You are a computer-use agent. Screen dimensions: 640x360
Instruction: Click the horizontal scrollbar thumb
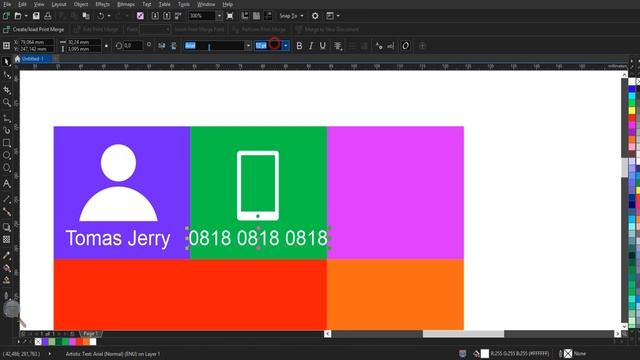click(x=463, y=334)
